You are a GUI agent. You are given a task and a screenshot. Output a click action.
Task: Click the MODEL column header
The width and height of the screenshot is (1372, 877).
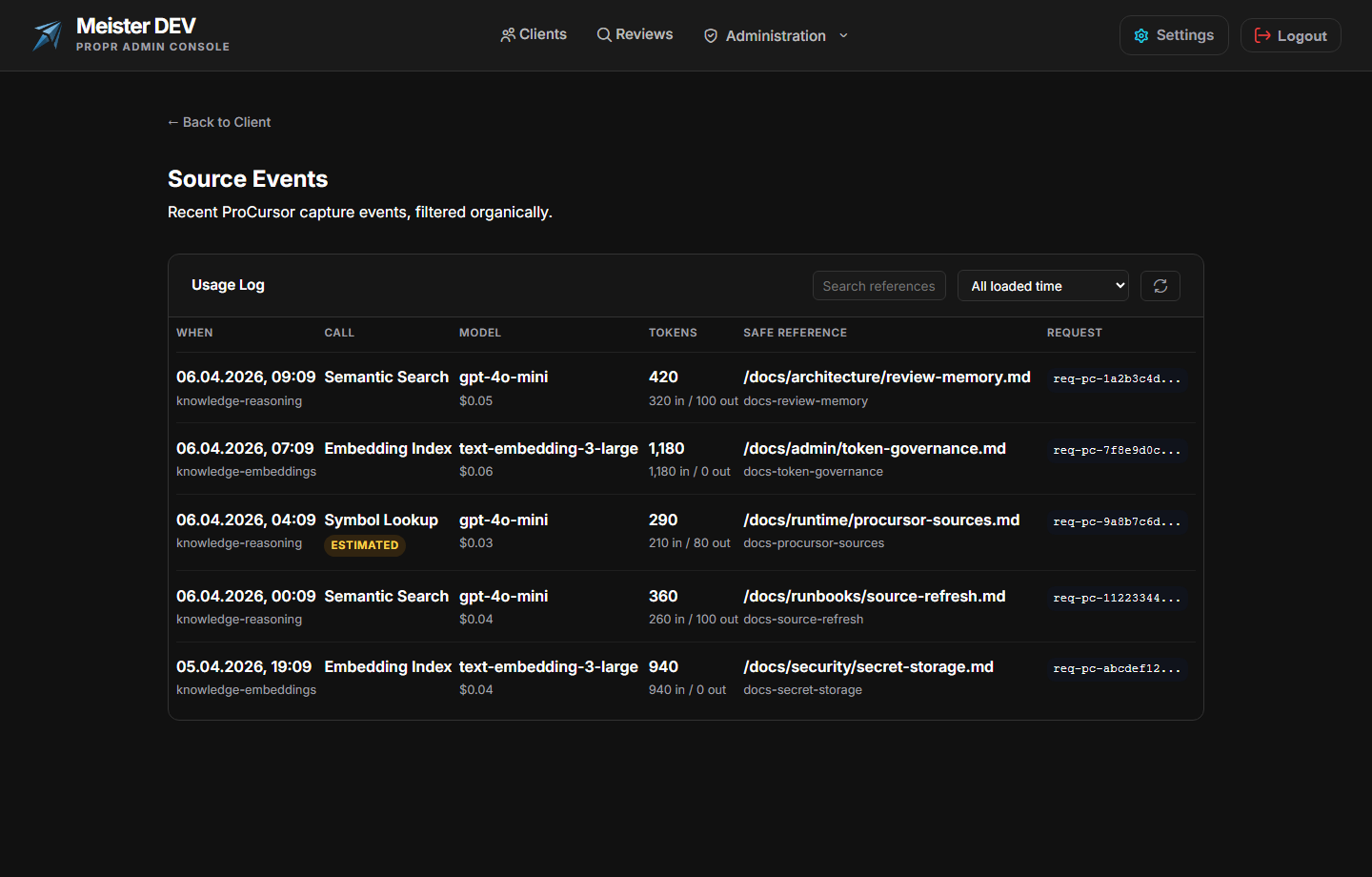[480, 333]
